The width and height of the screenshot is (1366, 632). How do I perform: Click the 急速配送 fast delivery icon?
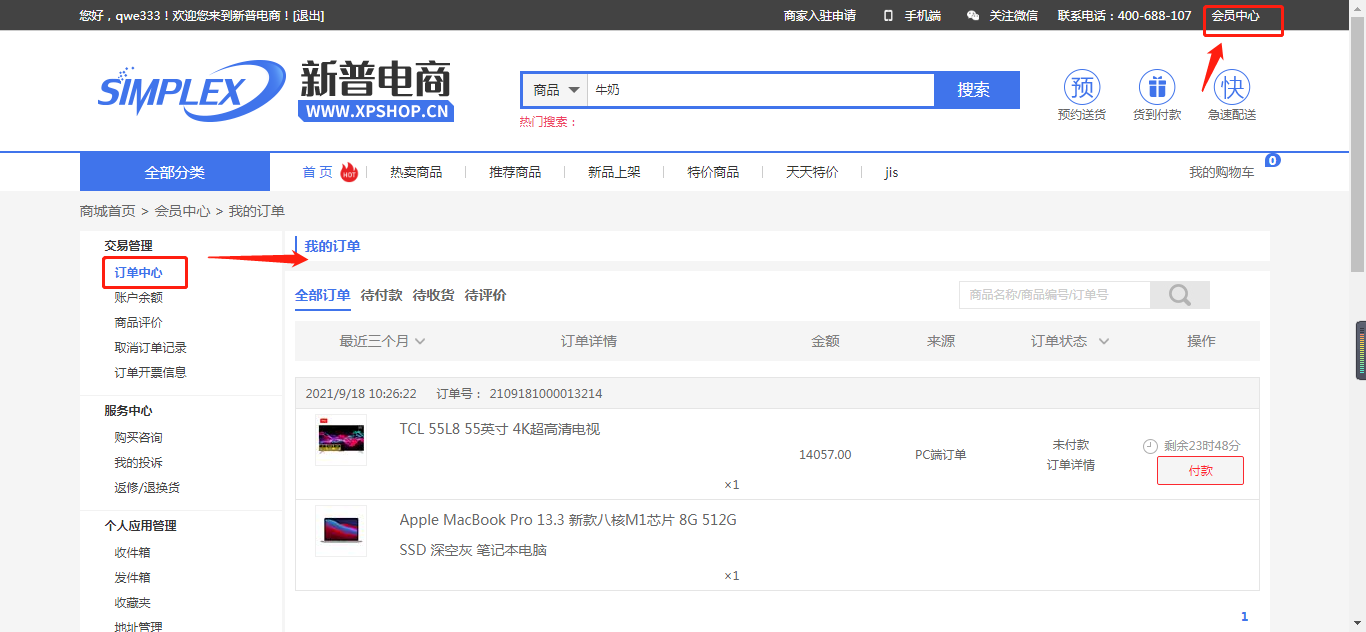point(1232,88)
